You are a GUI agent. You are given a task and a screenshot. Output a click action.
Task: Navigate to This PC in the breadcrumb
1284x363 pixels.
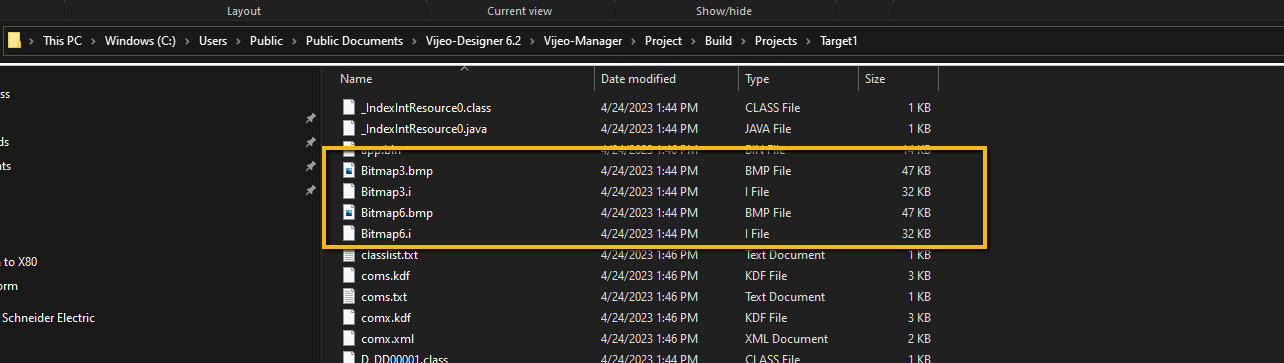click(x=62, y=41)
